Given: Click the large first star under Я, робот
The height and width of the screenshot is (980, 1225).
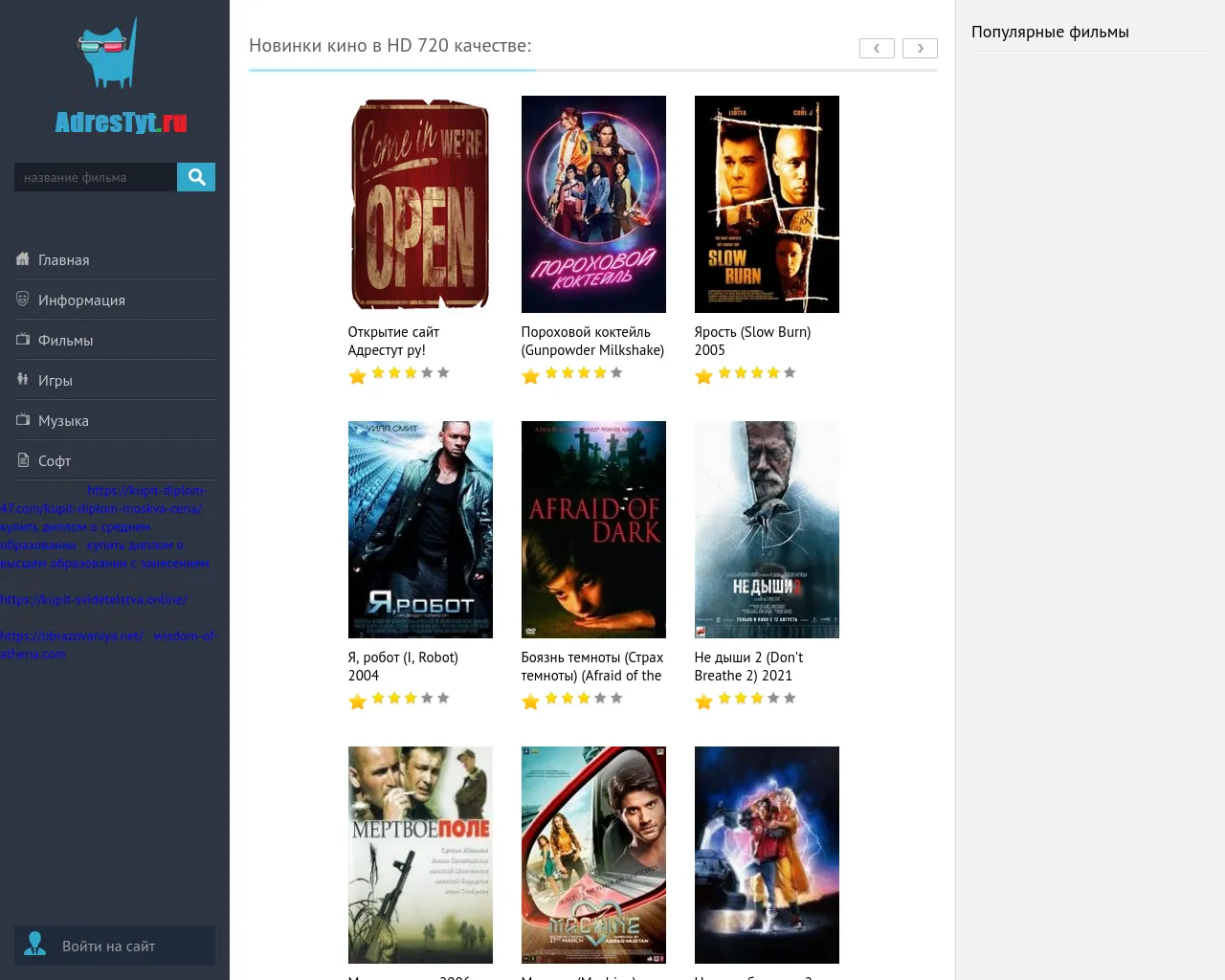Looking at the screenshot, I should 358,702.
